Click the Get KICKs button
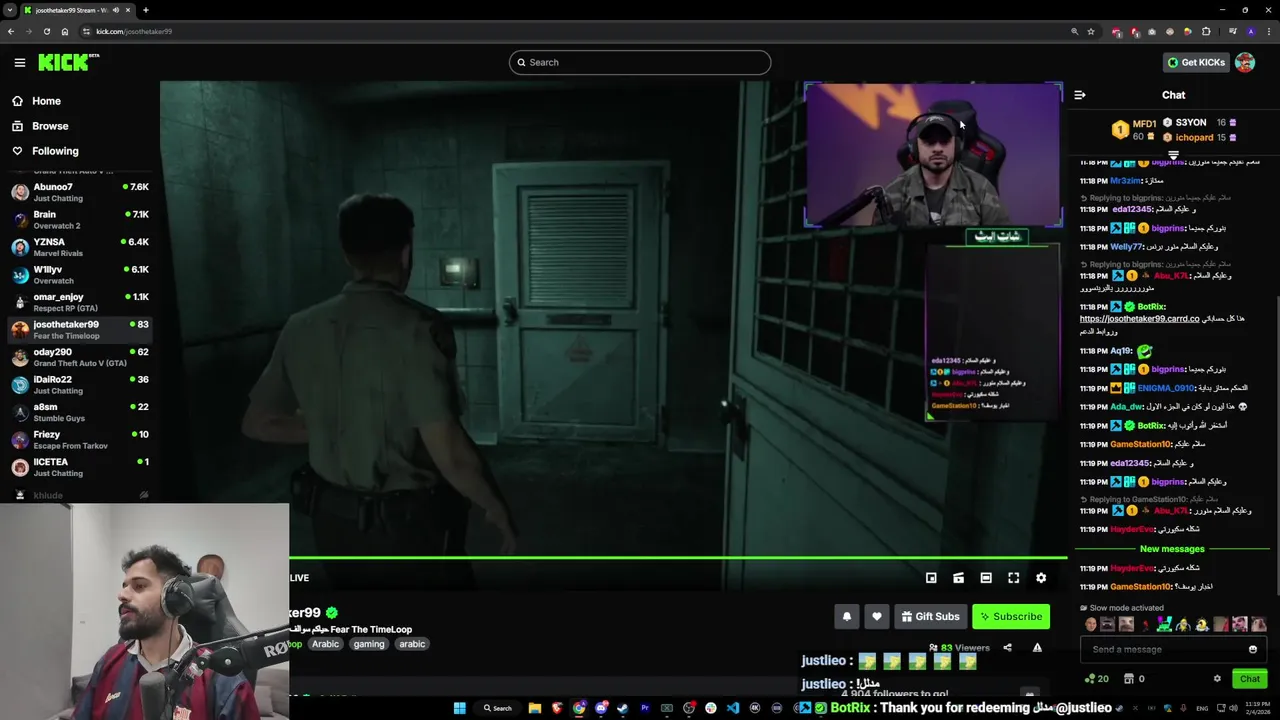Image resolution: width=1280 pixels, height=720 pixels. (x=1196, y=62)
